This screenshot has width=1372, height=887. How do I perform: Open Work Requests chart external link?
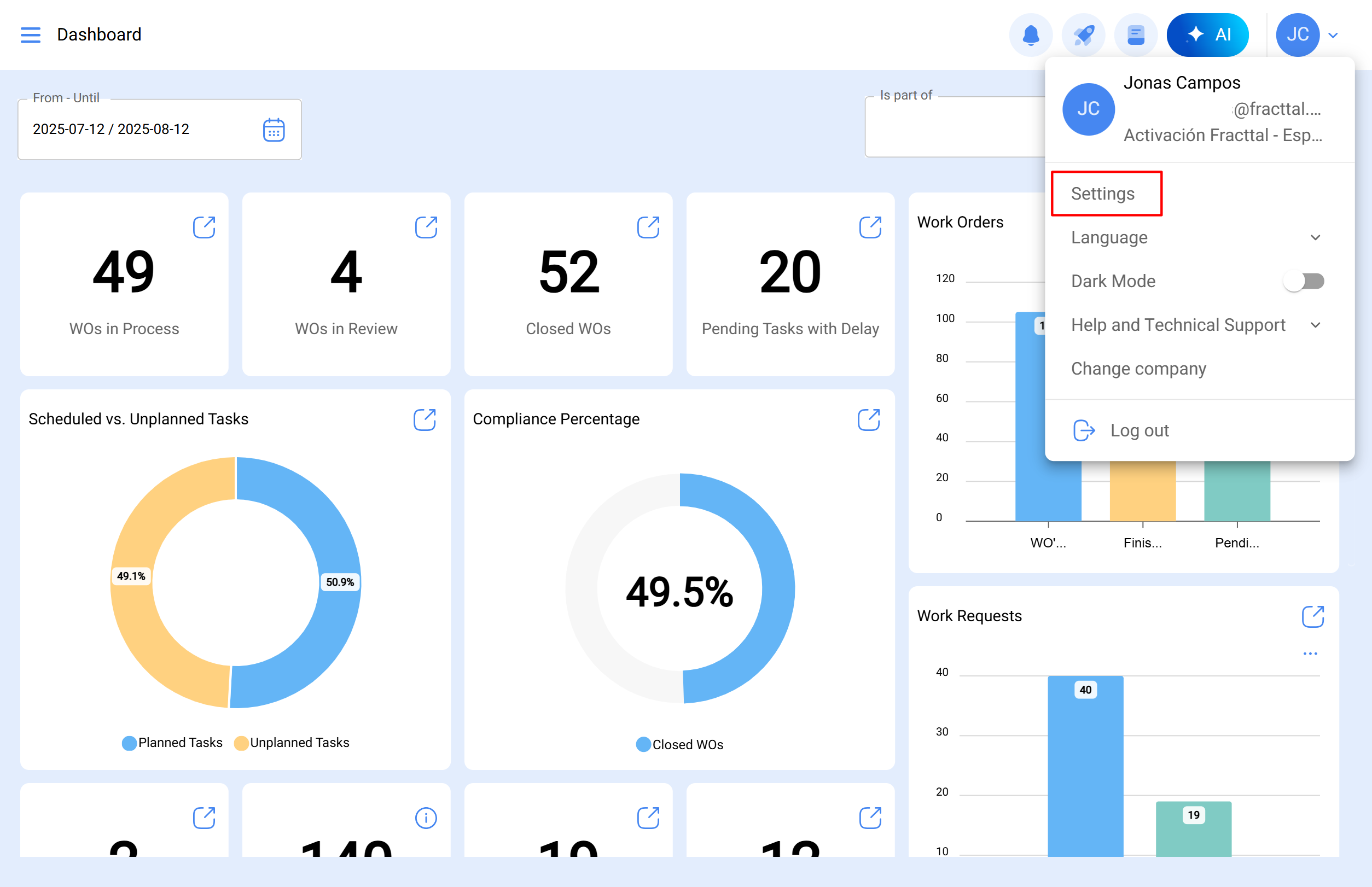coord(1313,616)
